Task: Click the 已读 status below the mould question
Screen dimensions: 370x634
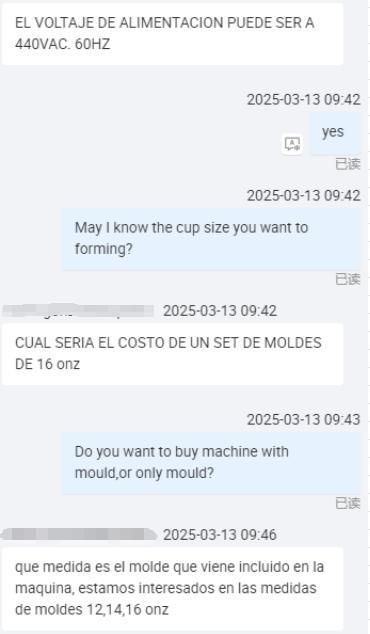Action: point(348,503)
